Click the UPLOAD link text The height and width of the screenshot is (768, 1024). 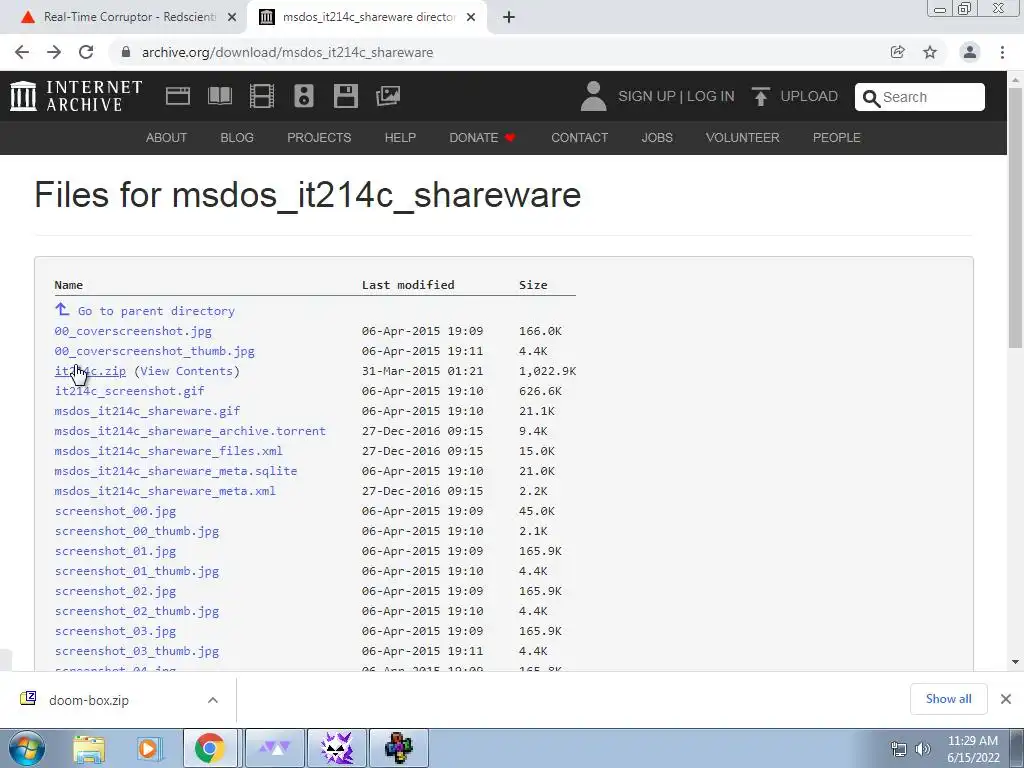[x=809, y=96]
